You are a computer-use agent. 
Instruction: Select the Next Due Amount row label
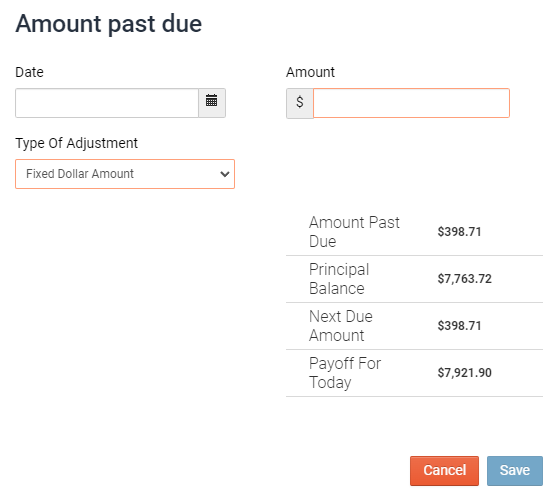[x=341, y=326]
